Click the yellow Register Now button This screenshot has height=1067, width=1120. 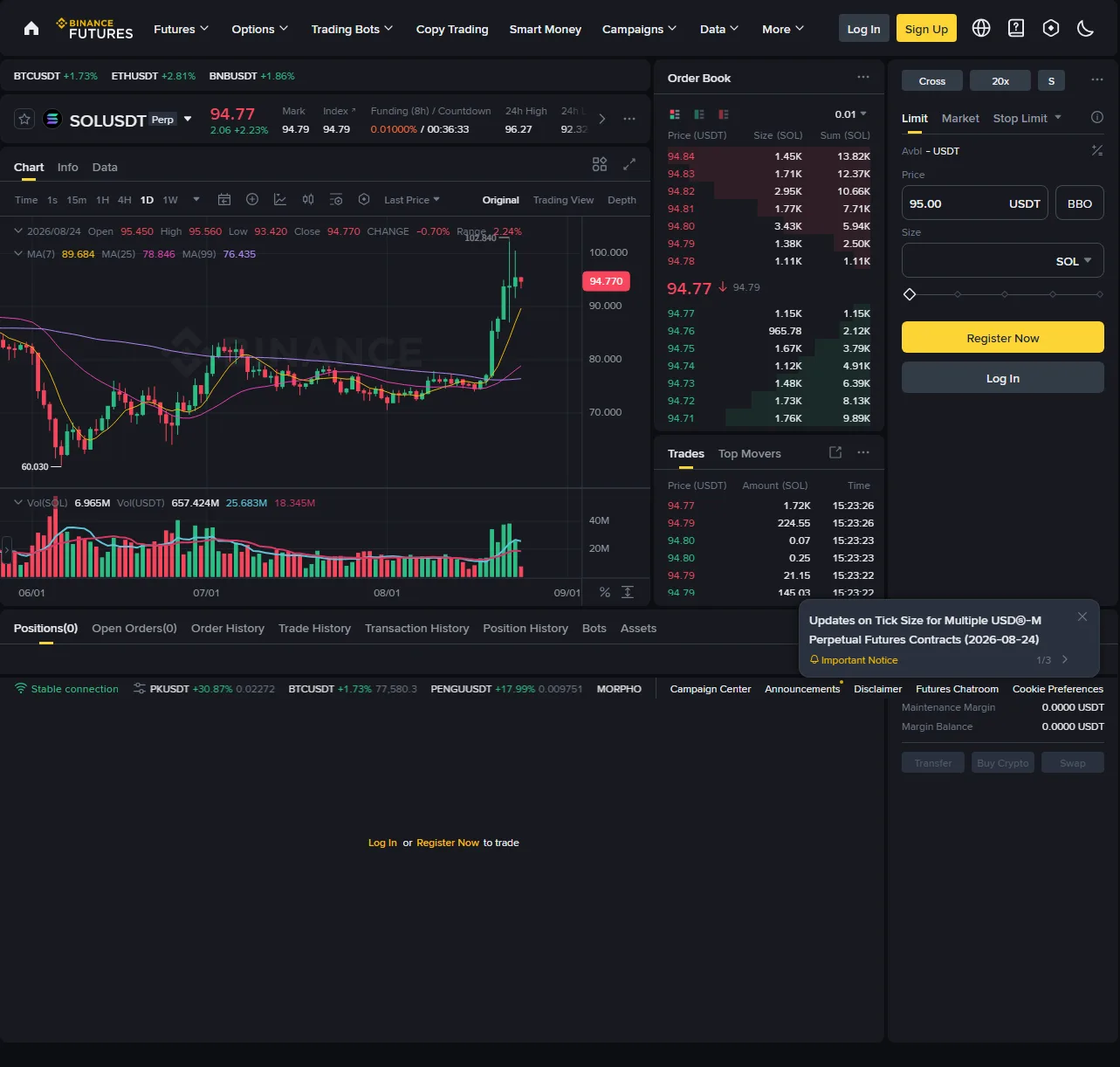1003,337
